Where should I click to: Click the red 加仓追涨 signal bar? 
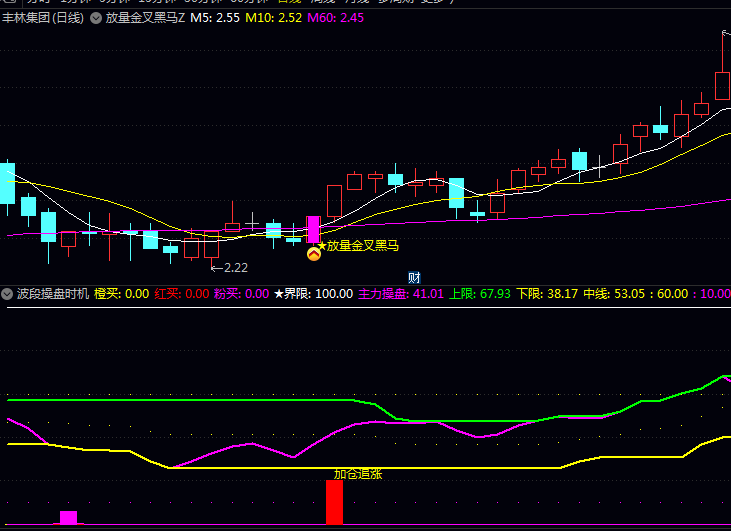tap(334, 501)
